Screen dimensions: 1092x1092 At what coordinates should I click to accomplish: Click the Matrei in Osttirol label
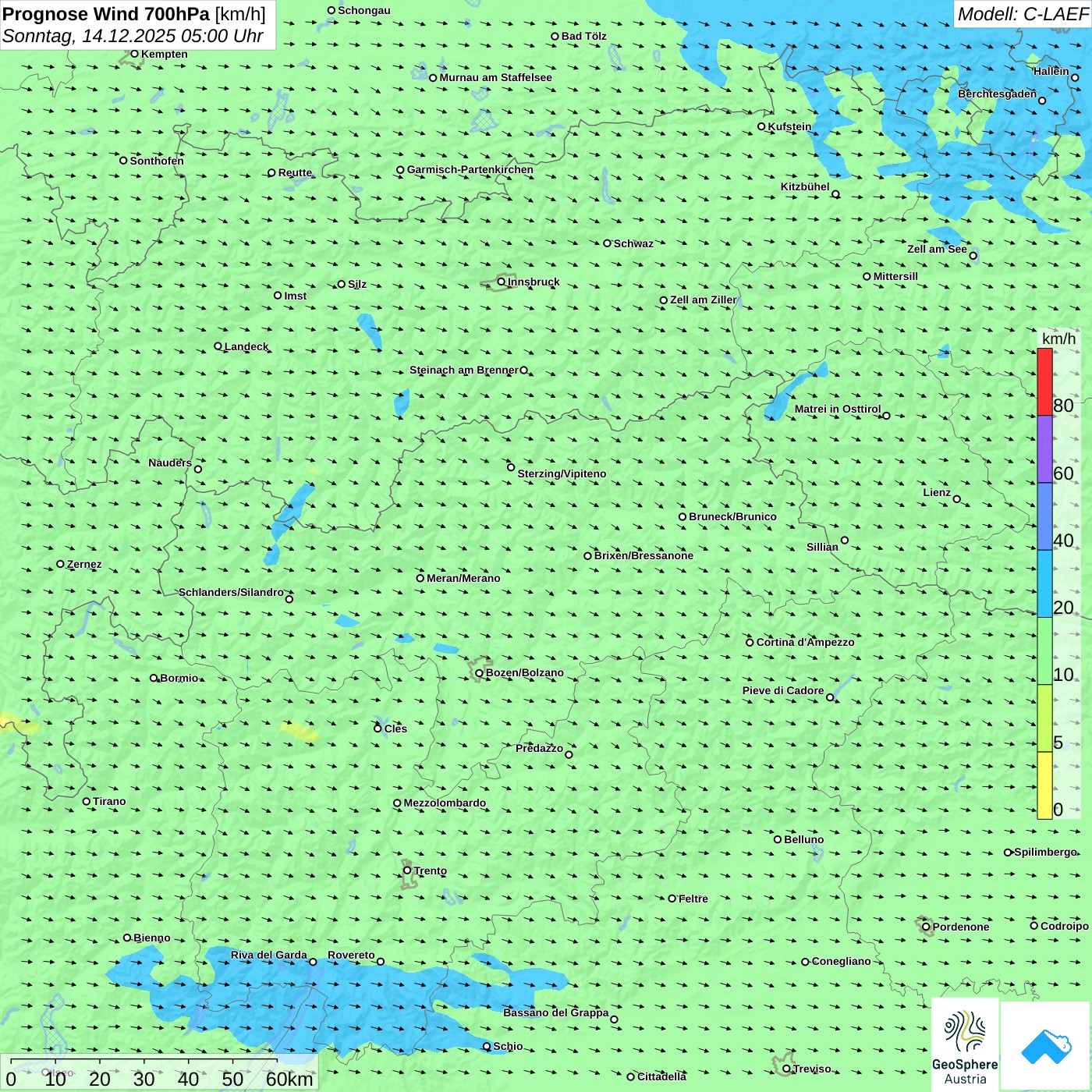pos(838,409)
